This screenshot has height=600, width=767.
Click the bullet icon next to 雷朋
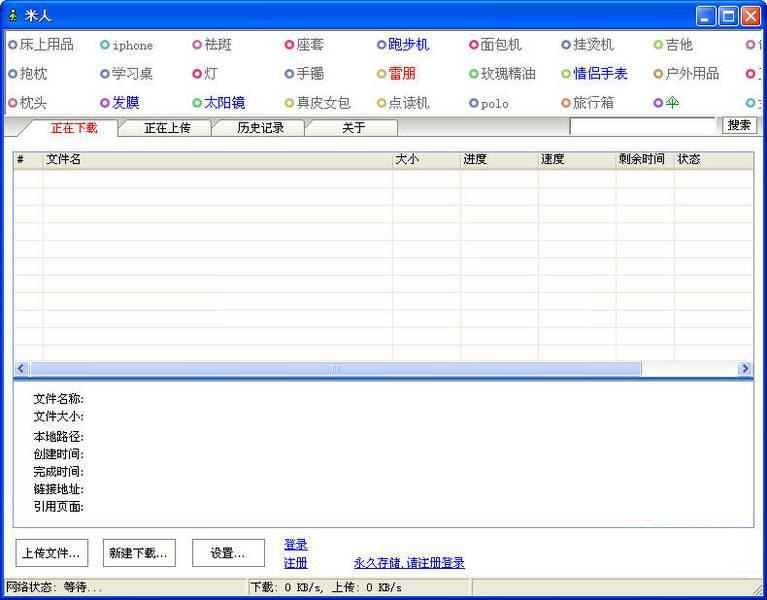(x=381, y=74)
